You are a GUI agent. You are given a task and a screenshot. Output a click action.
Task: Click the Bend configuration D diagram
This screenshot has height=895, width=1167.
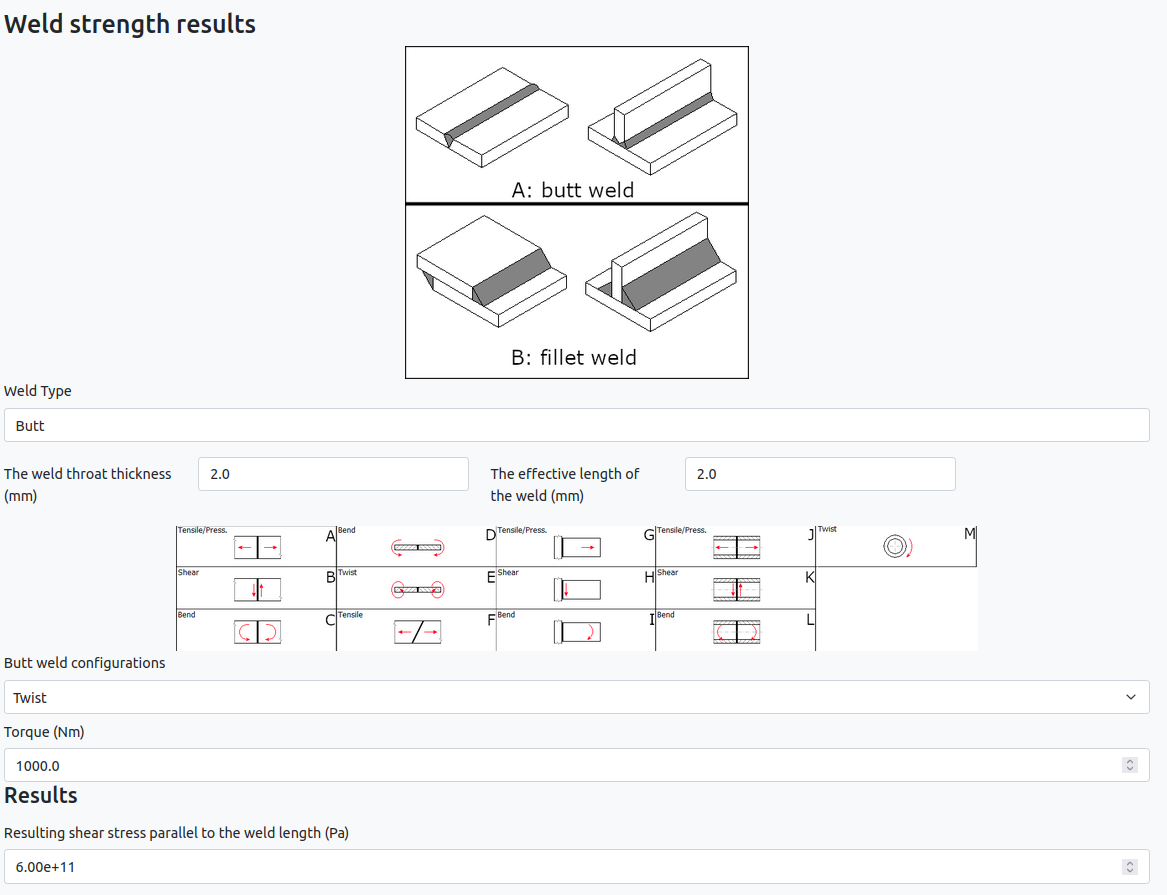click(x=418, y=548)
